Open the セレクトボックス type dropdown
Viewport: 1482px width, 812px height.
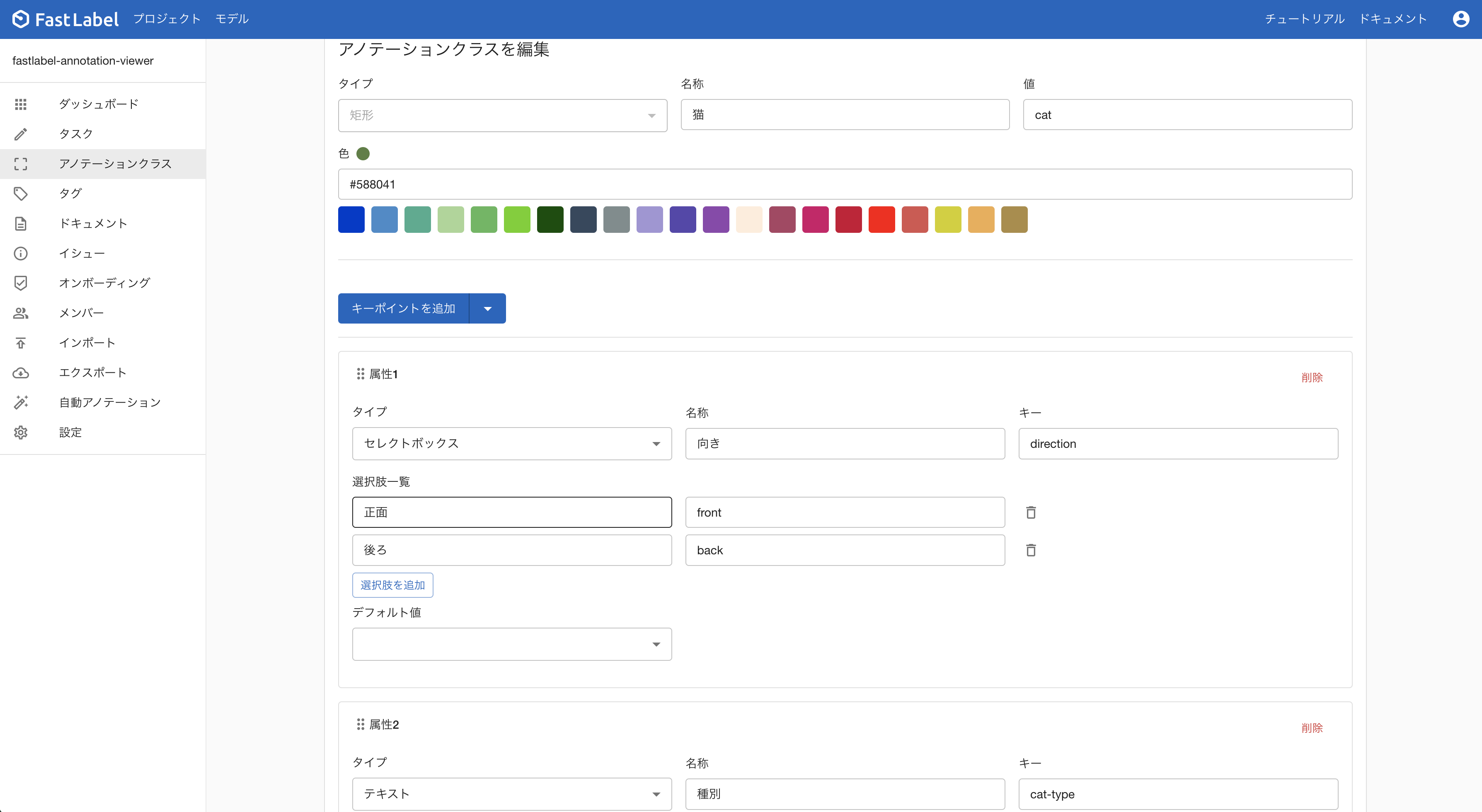(x=511, y=443)
